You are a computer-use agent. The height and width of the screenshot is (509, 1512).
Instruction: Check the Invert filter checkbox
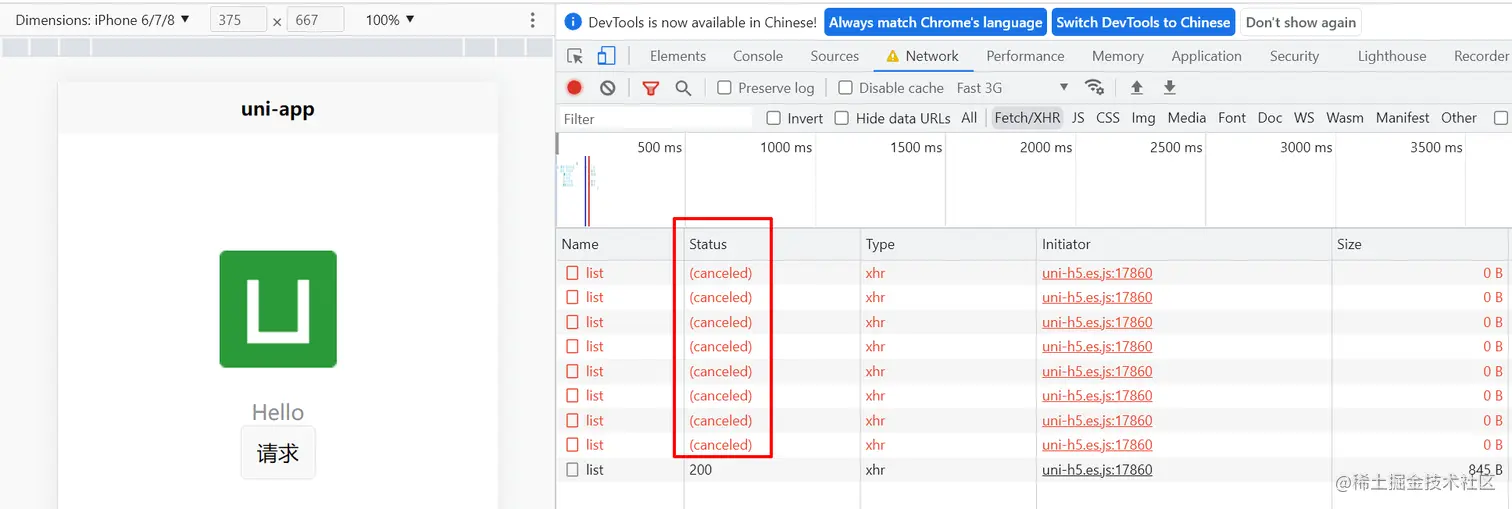point(773,118)
